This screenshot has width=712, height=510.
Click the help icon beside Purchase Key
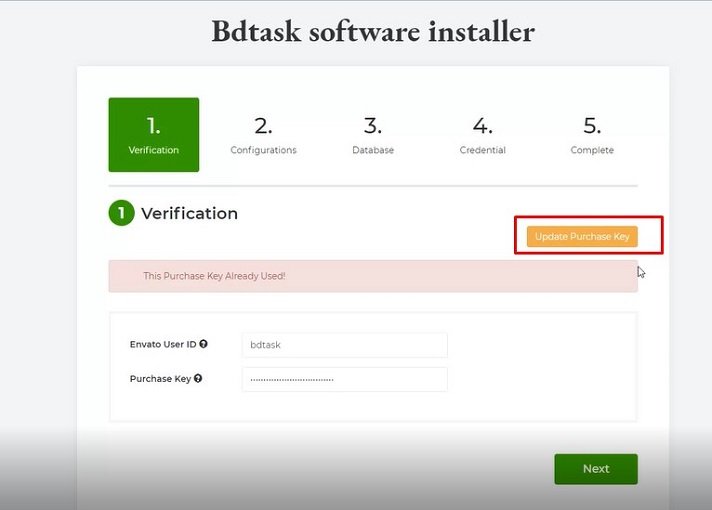(198, 379)
